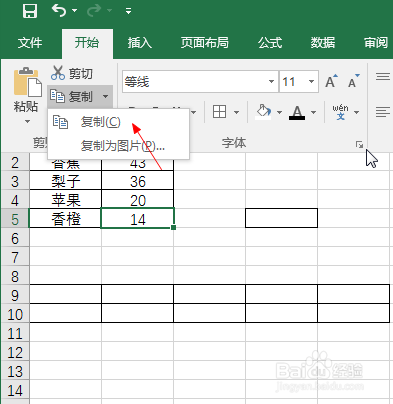393x404 pixels.
Task: Apply font color with underlined A
Action: pos(297,112)
